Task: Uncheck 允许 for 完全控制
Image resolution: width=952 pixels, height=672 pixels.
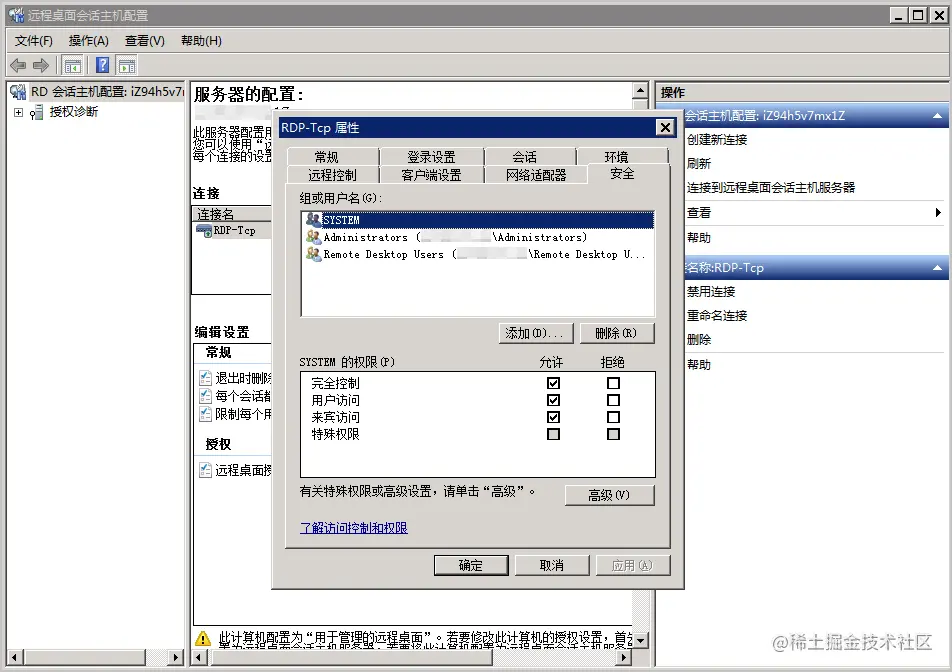Action: [x=553, y=382]
